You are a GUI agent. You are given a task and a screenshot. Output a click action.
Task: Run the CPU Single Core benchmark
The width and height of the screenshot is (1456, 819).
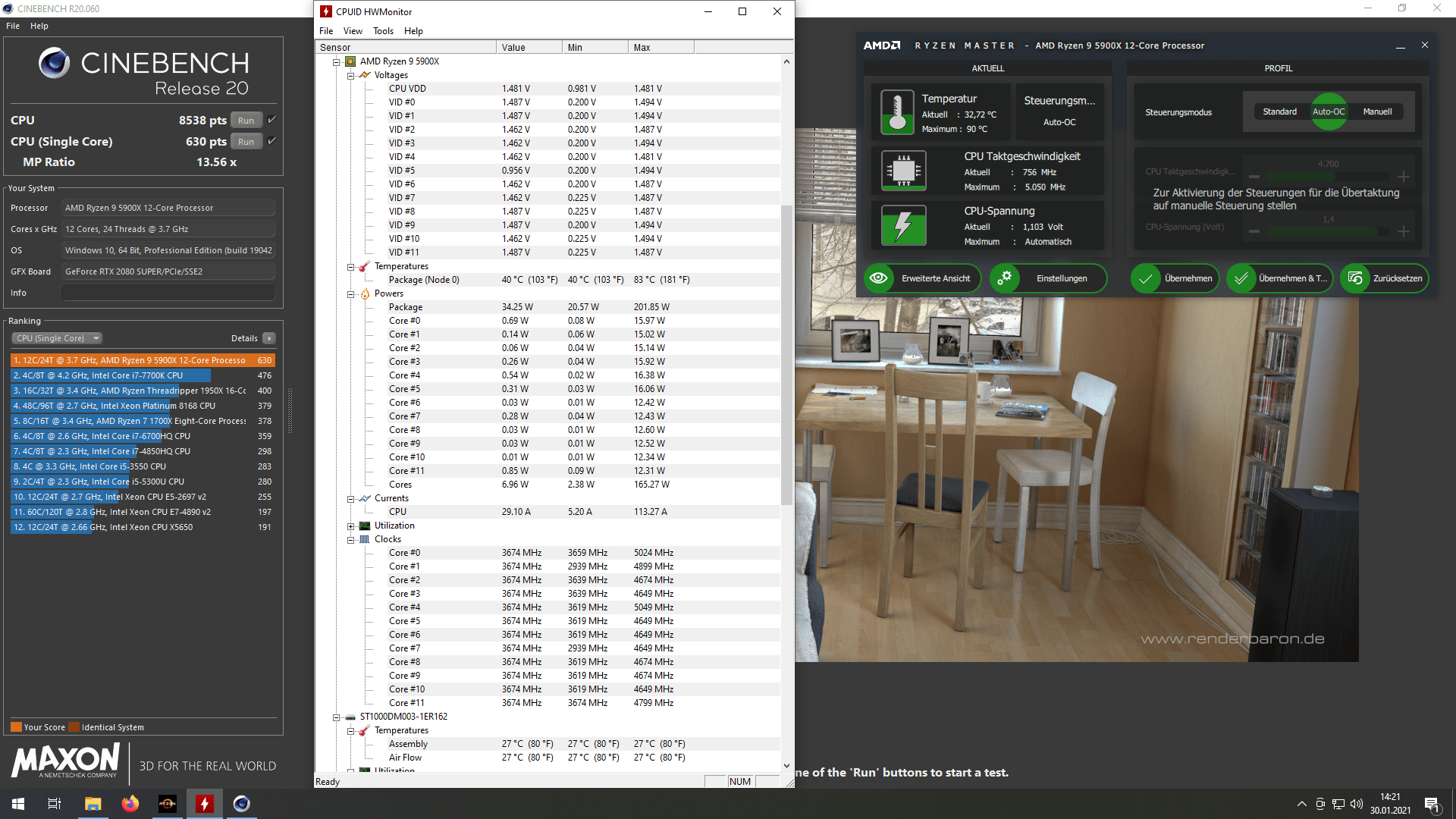pyautogui.click(x=246, y=141)
